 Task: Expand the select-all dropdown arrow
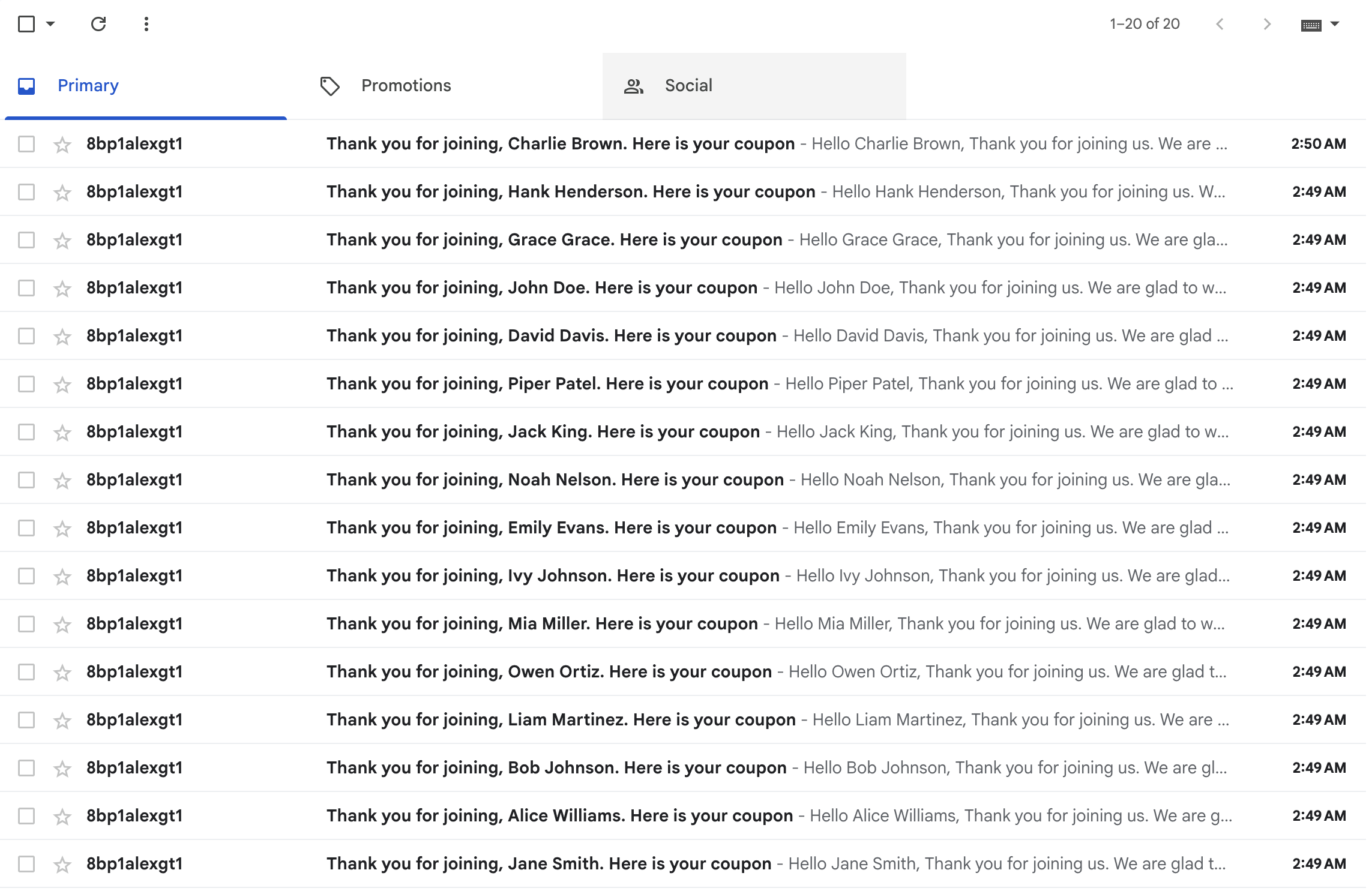click(50, 24)
